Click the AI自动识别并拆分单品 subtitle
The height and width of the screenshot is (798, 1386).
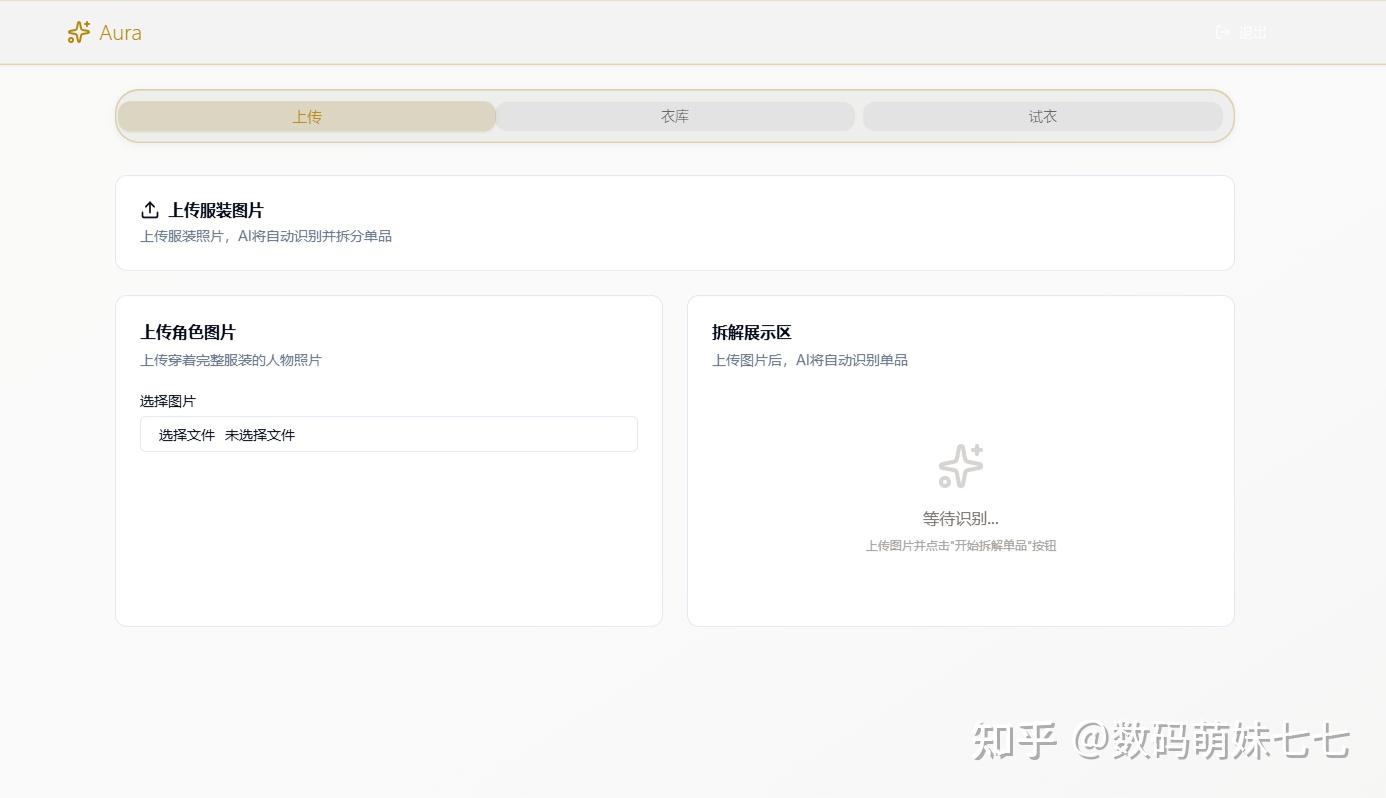point(265,236)
